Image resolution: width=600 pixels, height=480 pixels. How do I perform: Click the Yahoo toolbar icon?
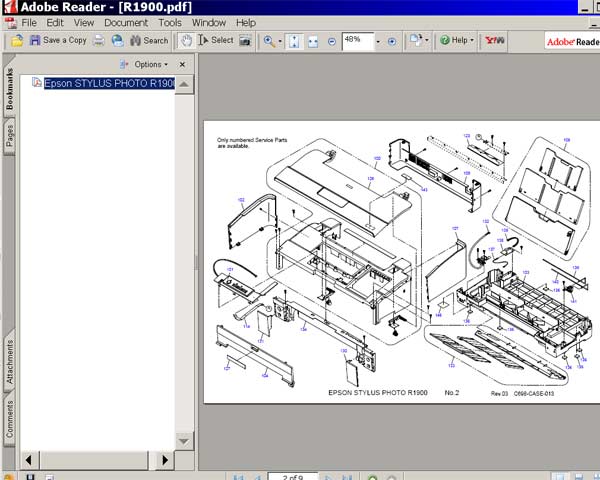pyautogui.click(x=494, y=40)
